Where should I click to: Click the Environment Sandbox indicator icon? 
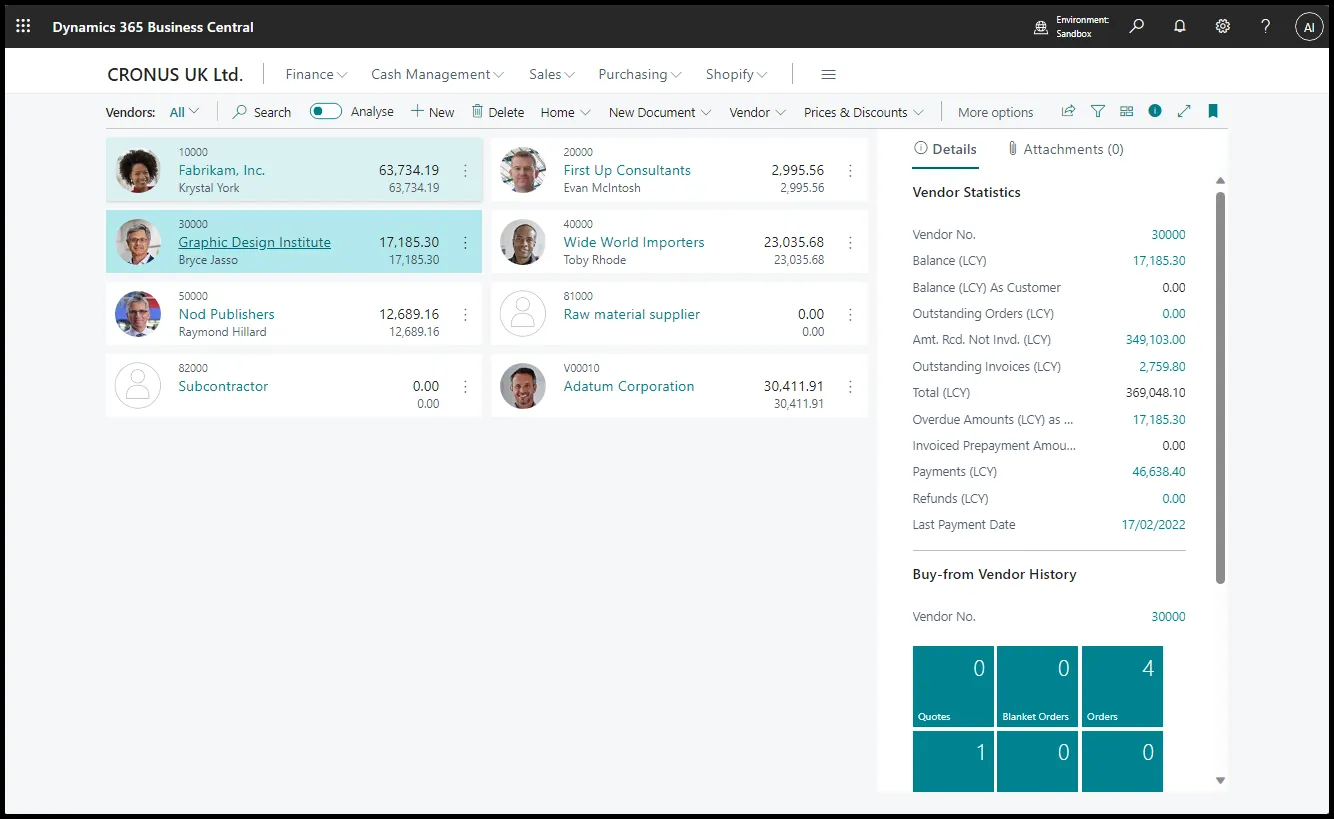[x=1041, y=27]
